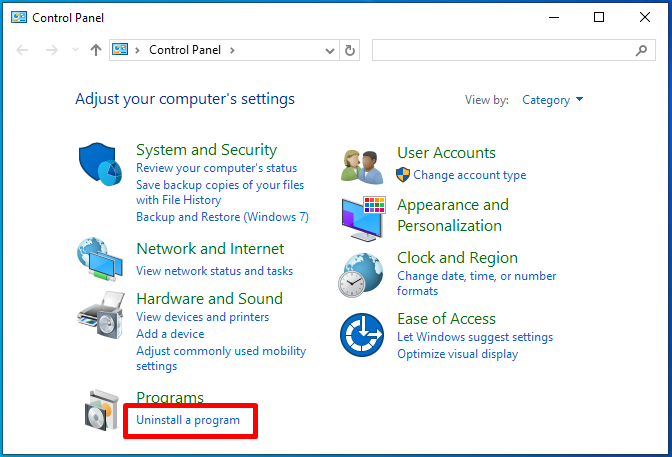Image resolution: width=672 pixels, height=457 pixels.
Task: Open View network status and tasks
Action: 215,271
